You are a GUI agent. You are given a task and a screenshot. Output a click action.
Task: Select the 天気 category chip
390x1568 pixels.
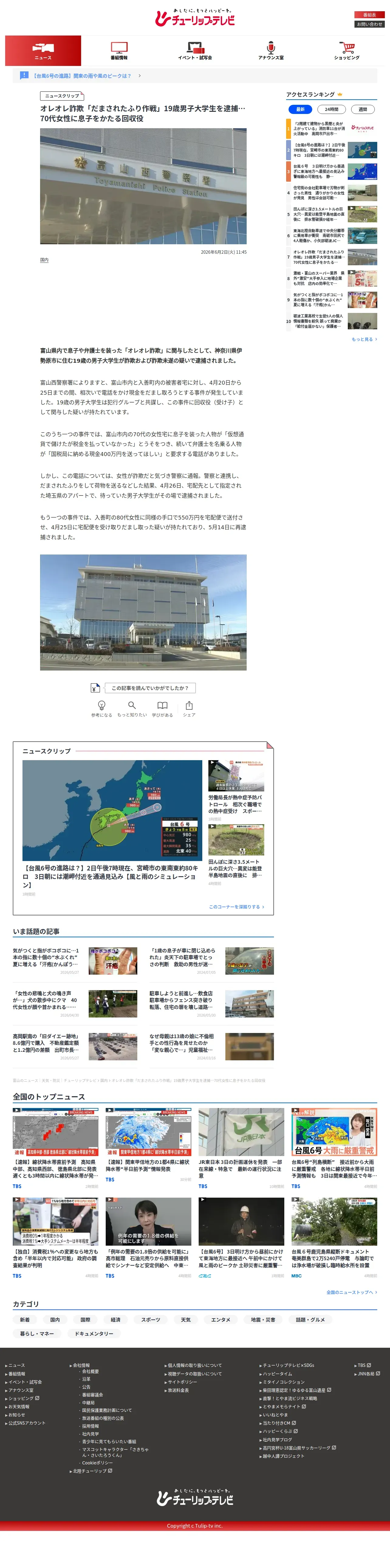186,1320
